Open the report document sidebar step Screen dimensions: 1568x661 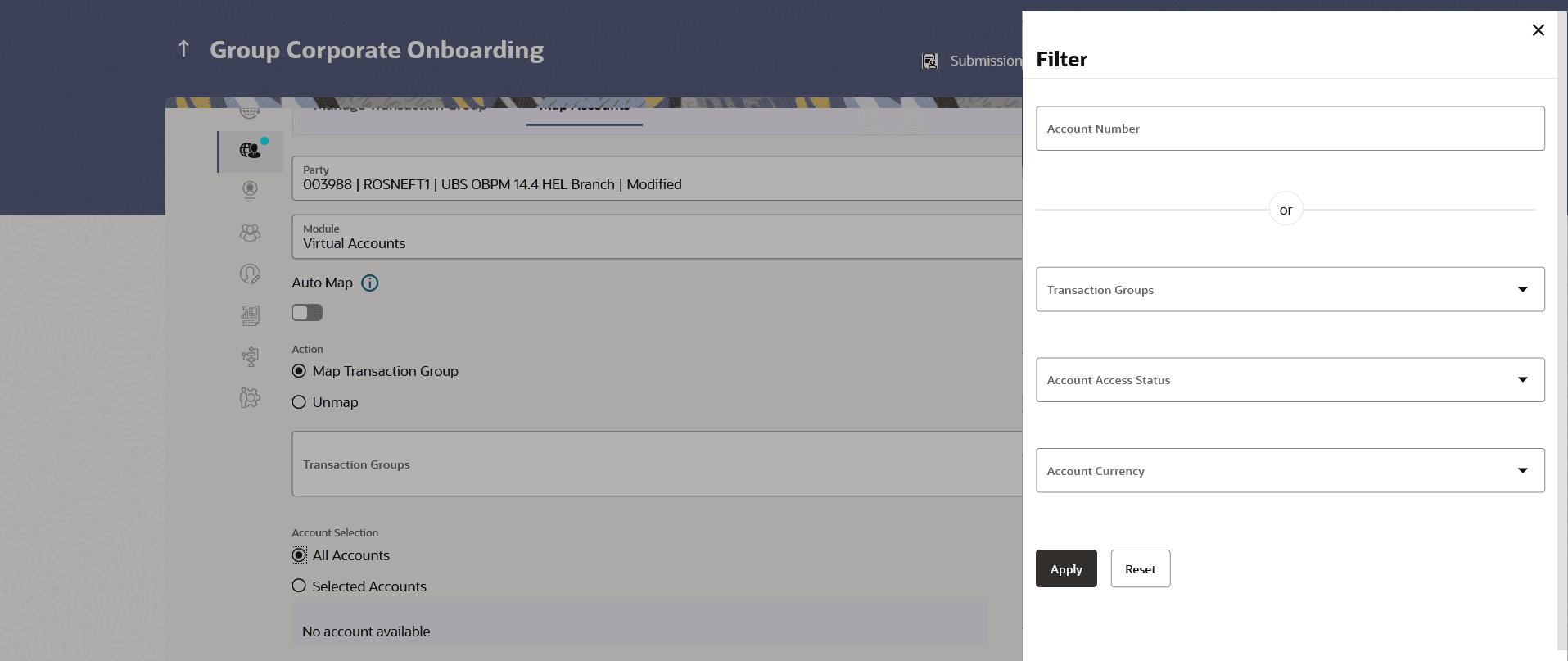pyautogui.click(x=250, y=315)
